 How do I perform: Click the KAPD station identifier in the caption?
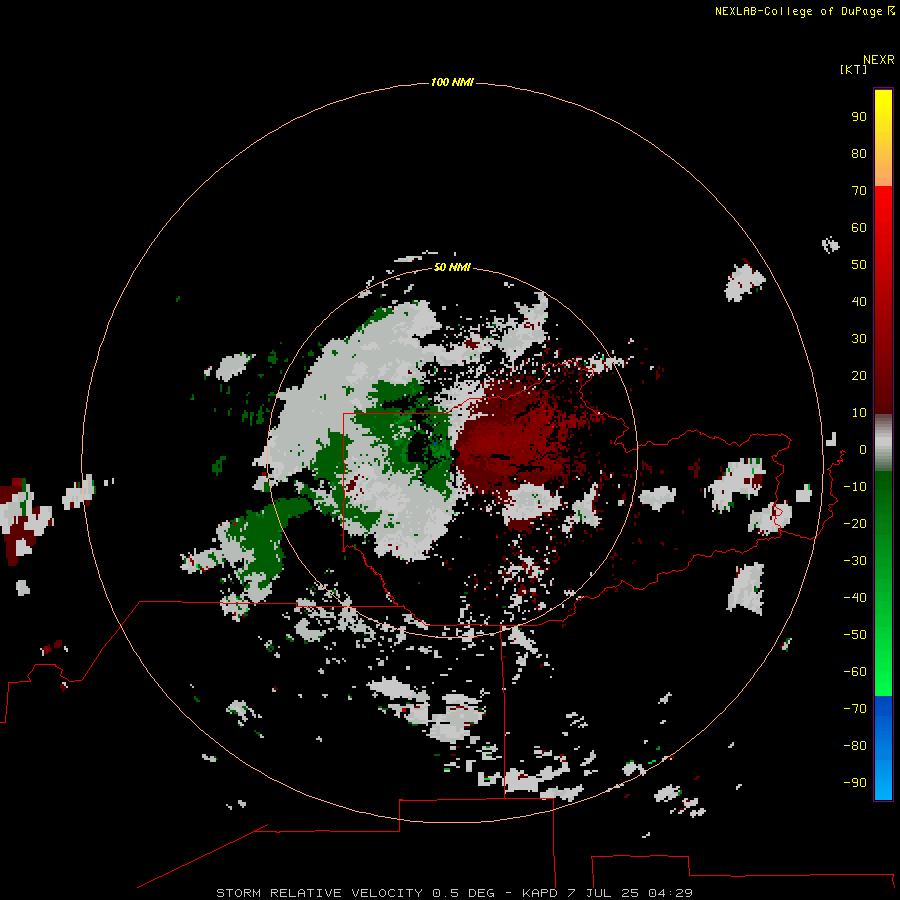[x=539, y=893]
